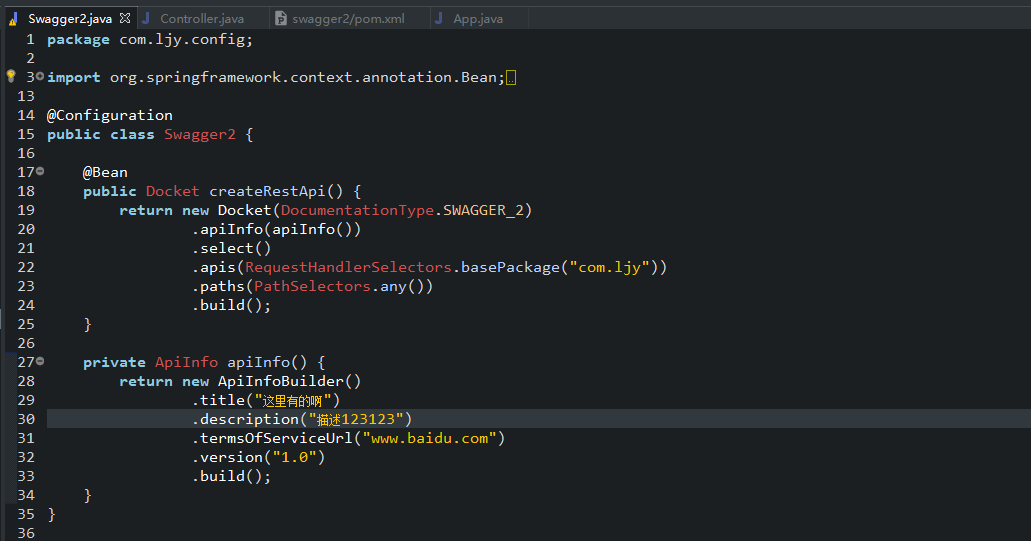
Task: Click the ApiInfo return type on line 27
Action: pyautogui.click(x=187, y=362)
